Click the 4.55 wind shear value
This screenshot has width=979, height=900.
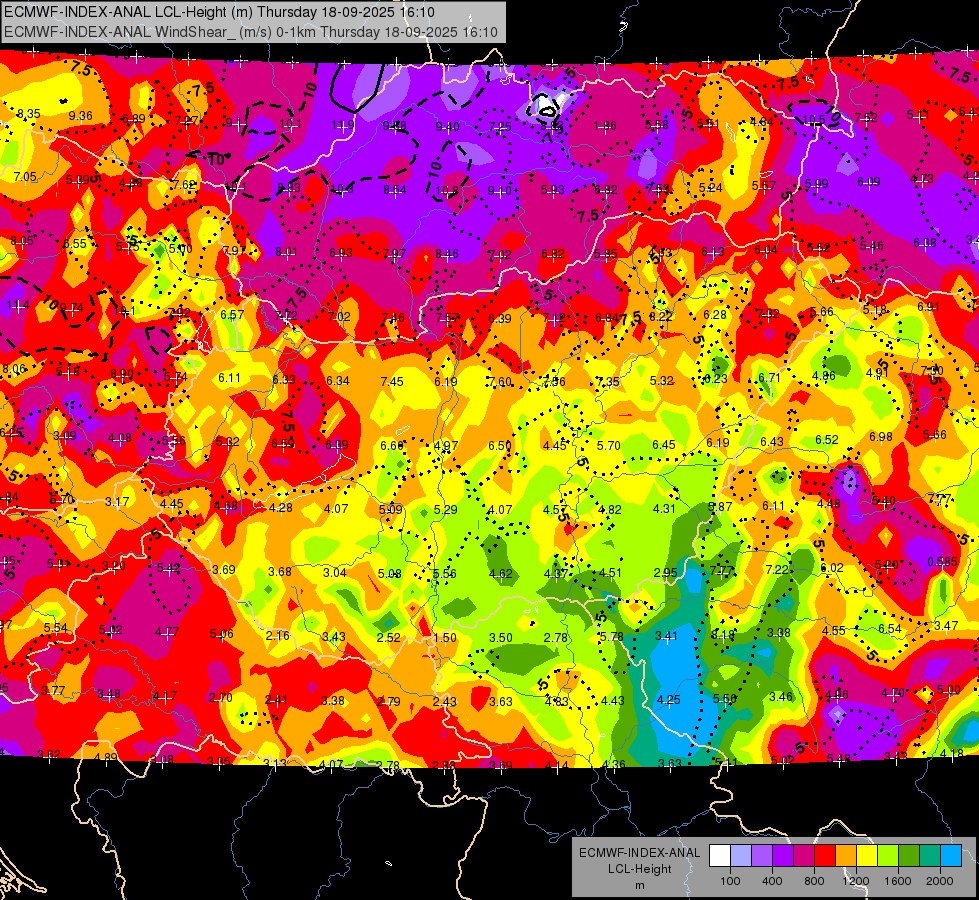click(x=834, y=631)
